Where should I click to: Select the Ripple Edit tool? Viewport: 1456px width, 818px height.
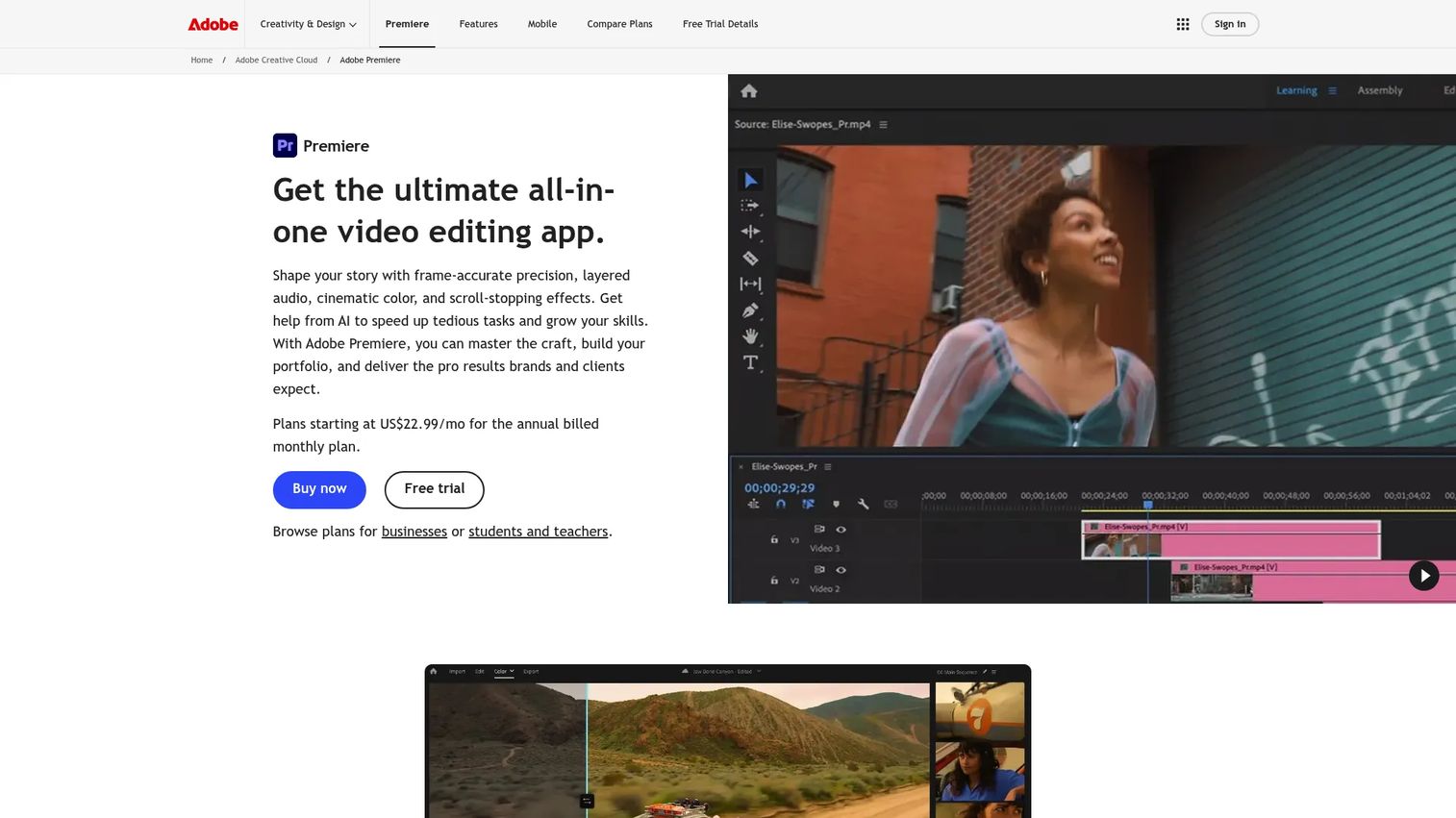coord(750,232)
